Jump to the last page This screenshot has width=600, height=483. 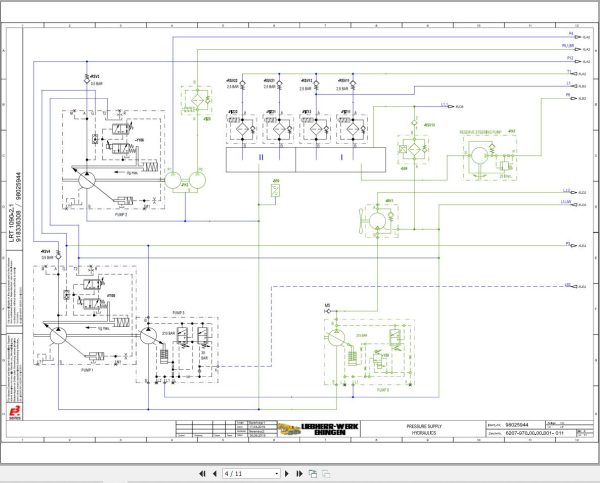(300, 474)
